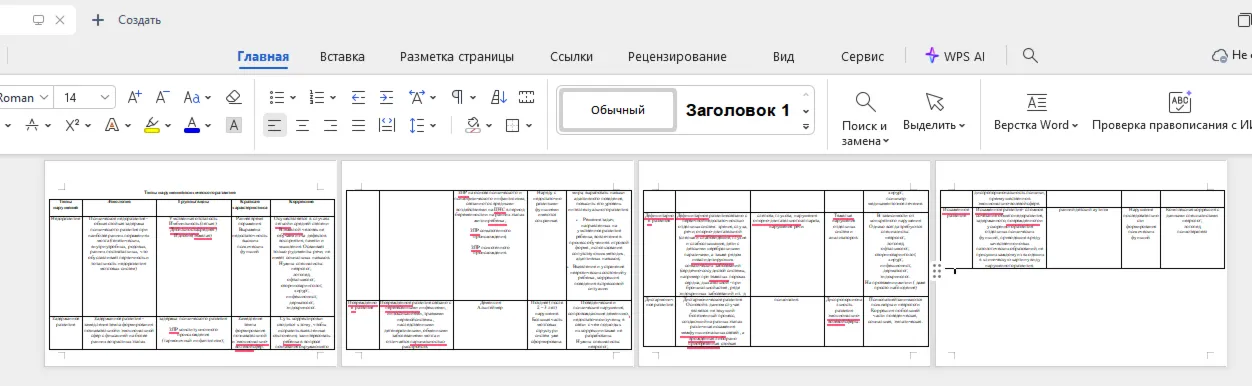This screenshot has width=1252, height=386.
Task: Open the Вид tab
Action: point(783,56)
